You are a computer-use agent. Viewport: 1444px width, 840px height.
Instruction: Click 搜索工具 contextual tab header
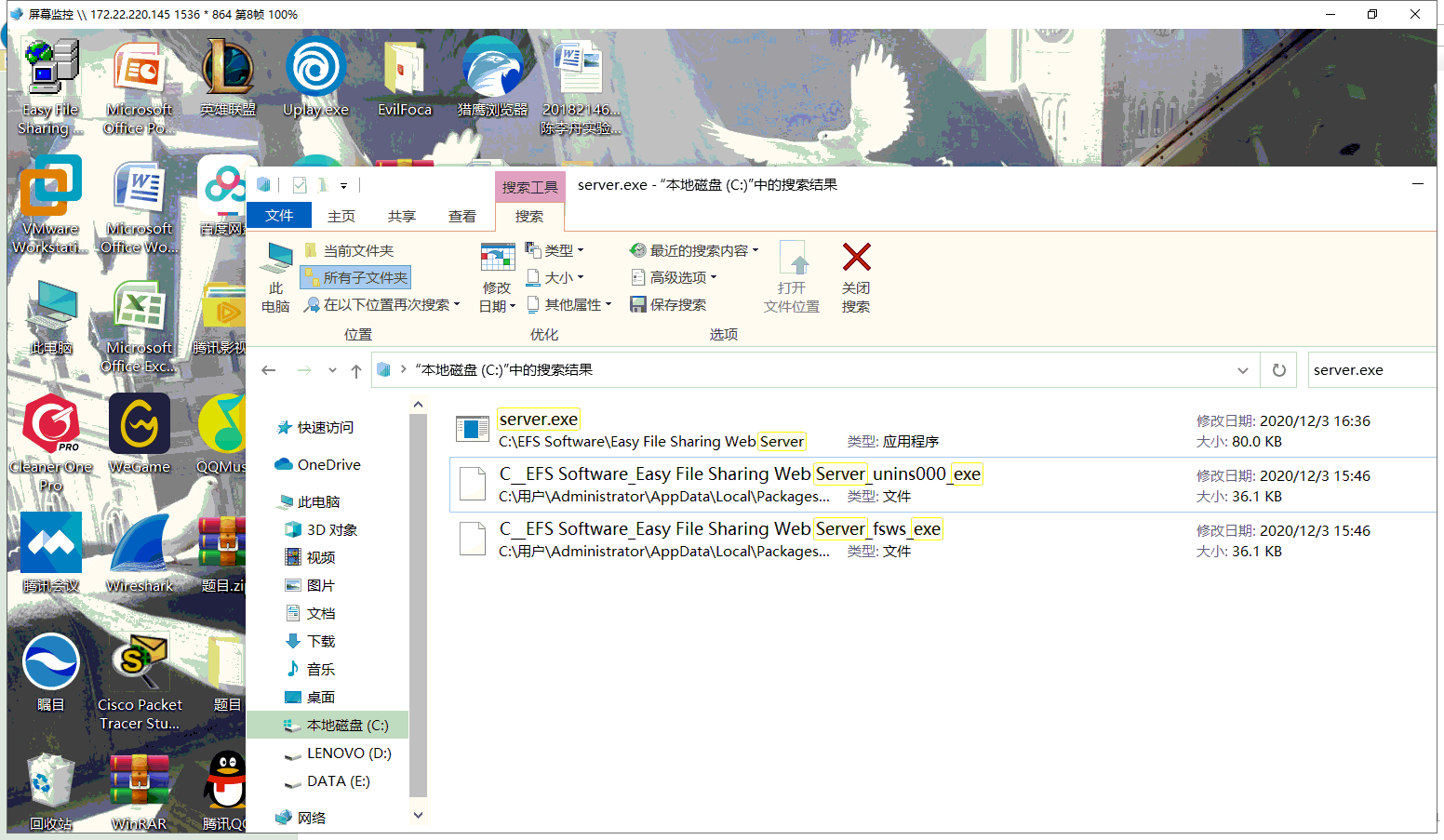(x=529, y=187)
